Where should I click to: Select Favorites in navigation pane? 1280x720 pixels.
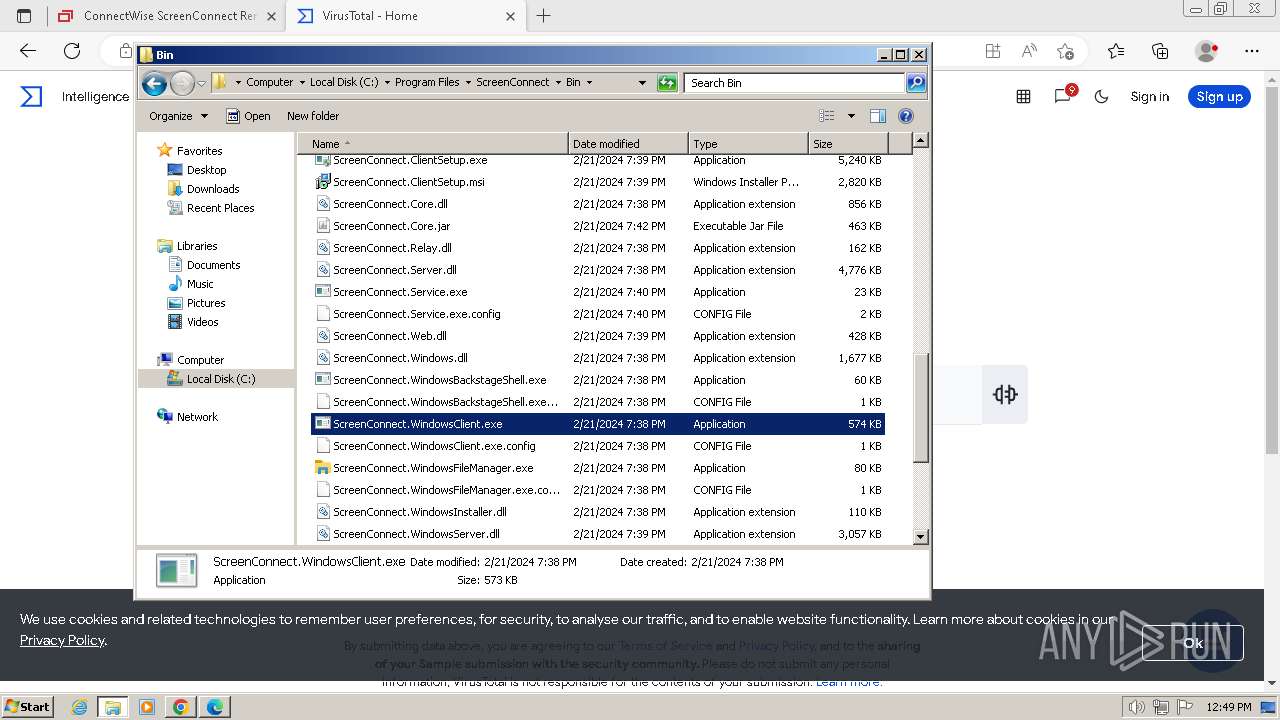(199, 151)
